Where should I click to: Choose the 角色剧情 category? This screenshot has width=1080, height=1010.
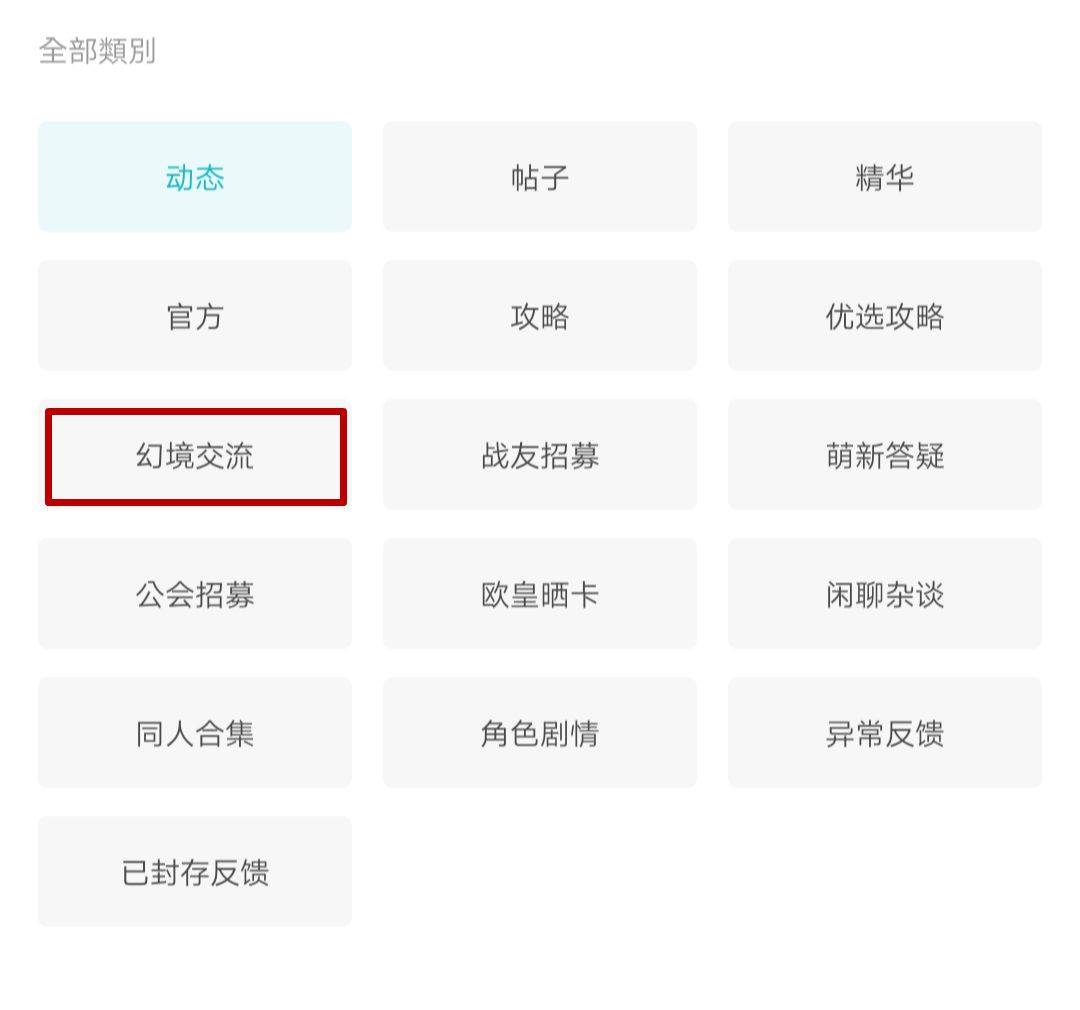coord(540,733)
